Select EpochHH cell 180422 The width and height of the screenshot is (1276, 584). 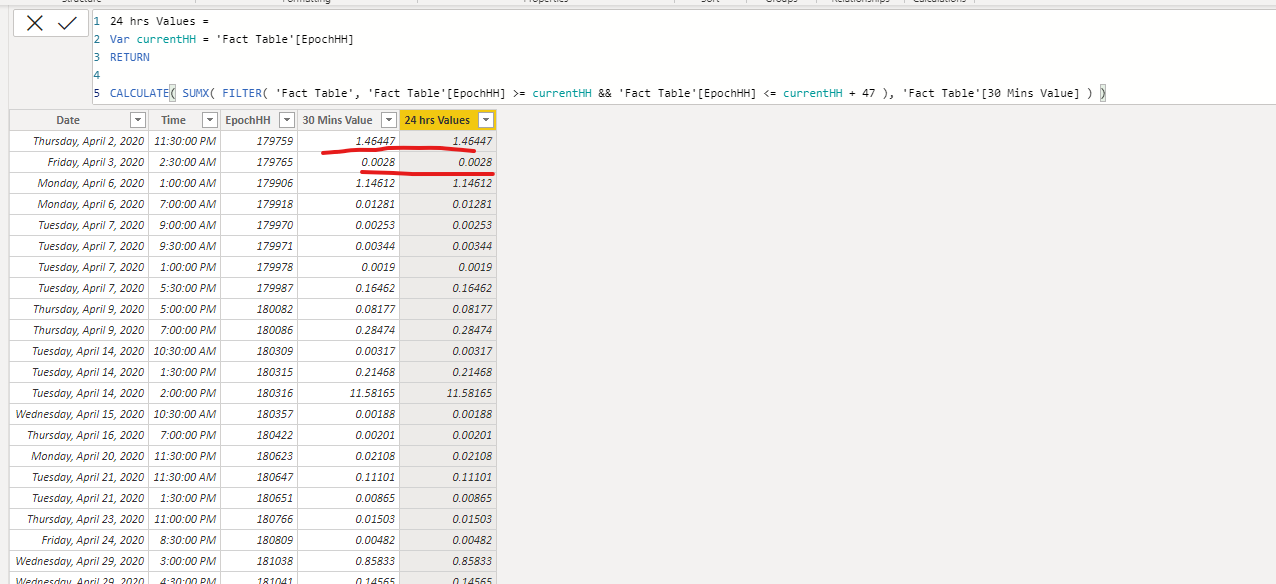point(258,435)
